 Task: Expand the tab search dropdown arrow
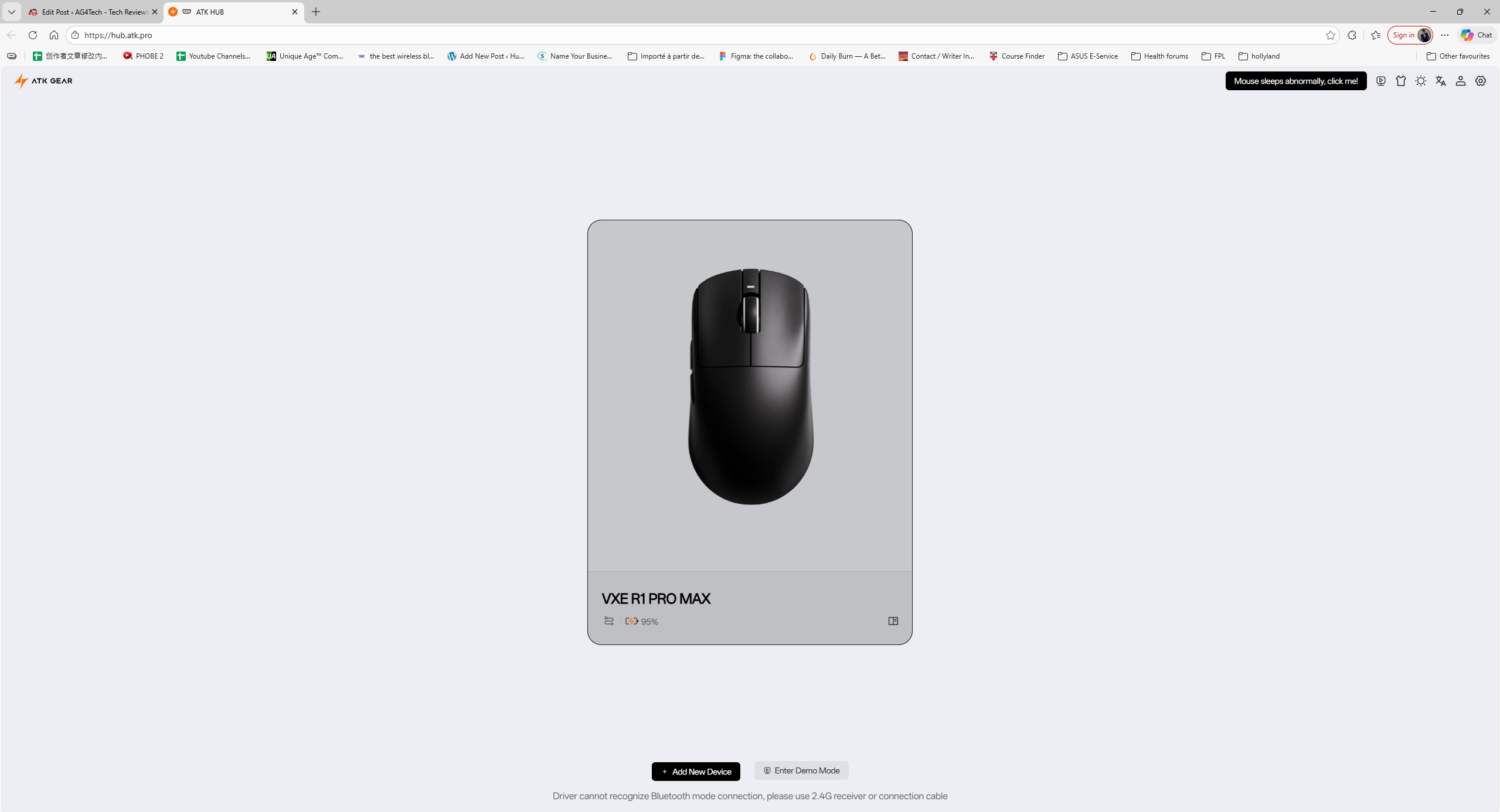click(x=12, y=12)
